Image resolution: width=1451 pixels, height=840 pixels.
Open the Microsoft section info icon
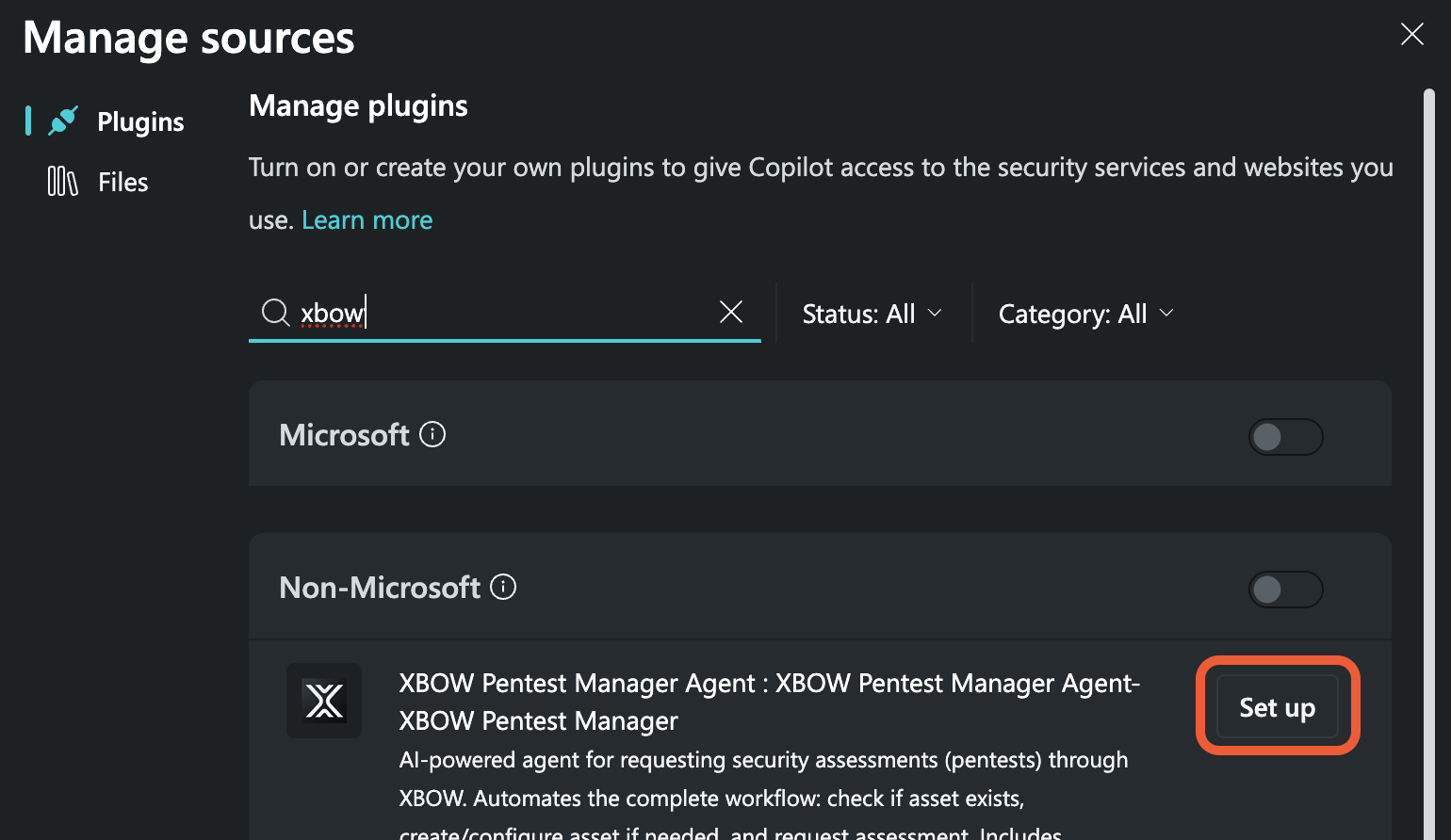click(x=432, y=434)
